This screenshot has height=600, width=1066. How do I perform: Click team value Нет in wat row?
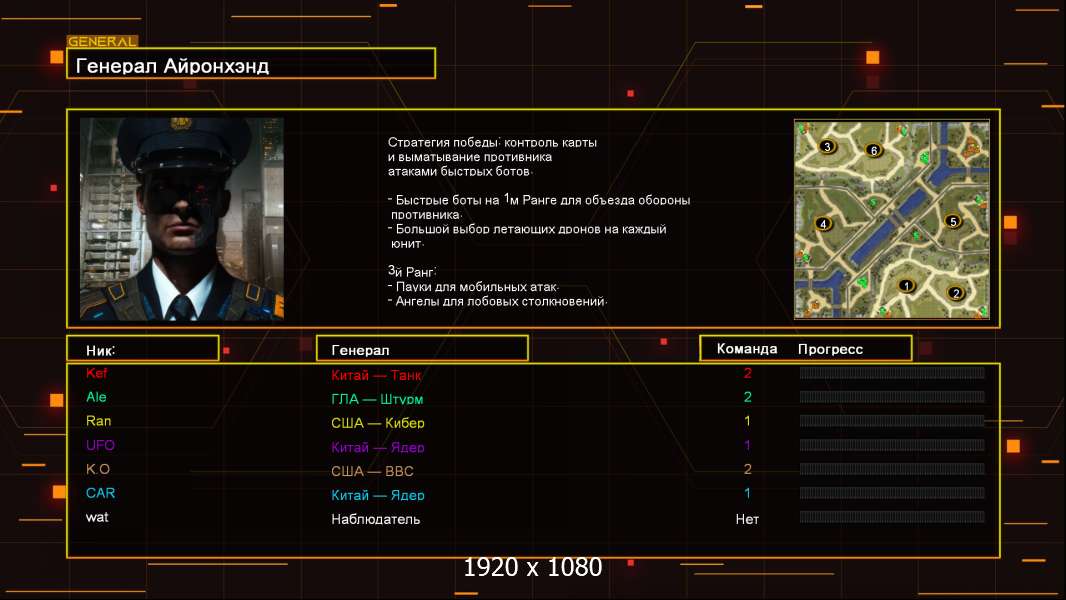(747, 519)
